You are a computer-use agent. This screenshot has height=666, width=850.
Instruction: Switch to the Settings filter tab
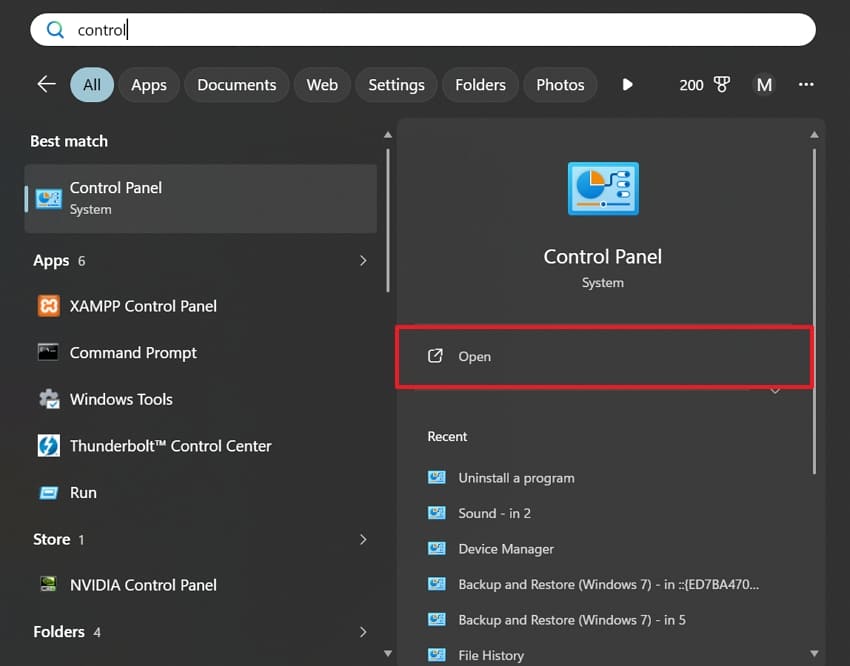(x=396, y=85)
